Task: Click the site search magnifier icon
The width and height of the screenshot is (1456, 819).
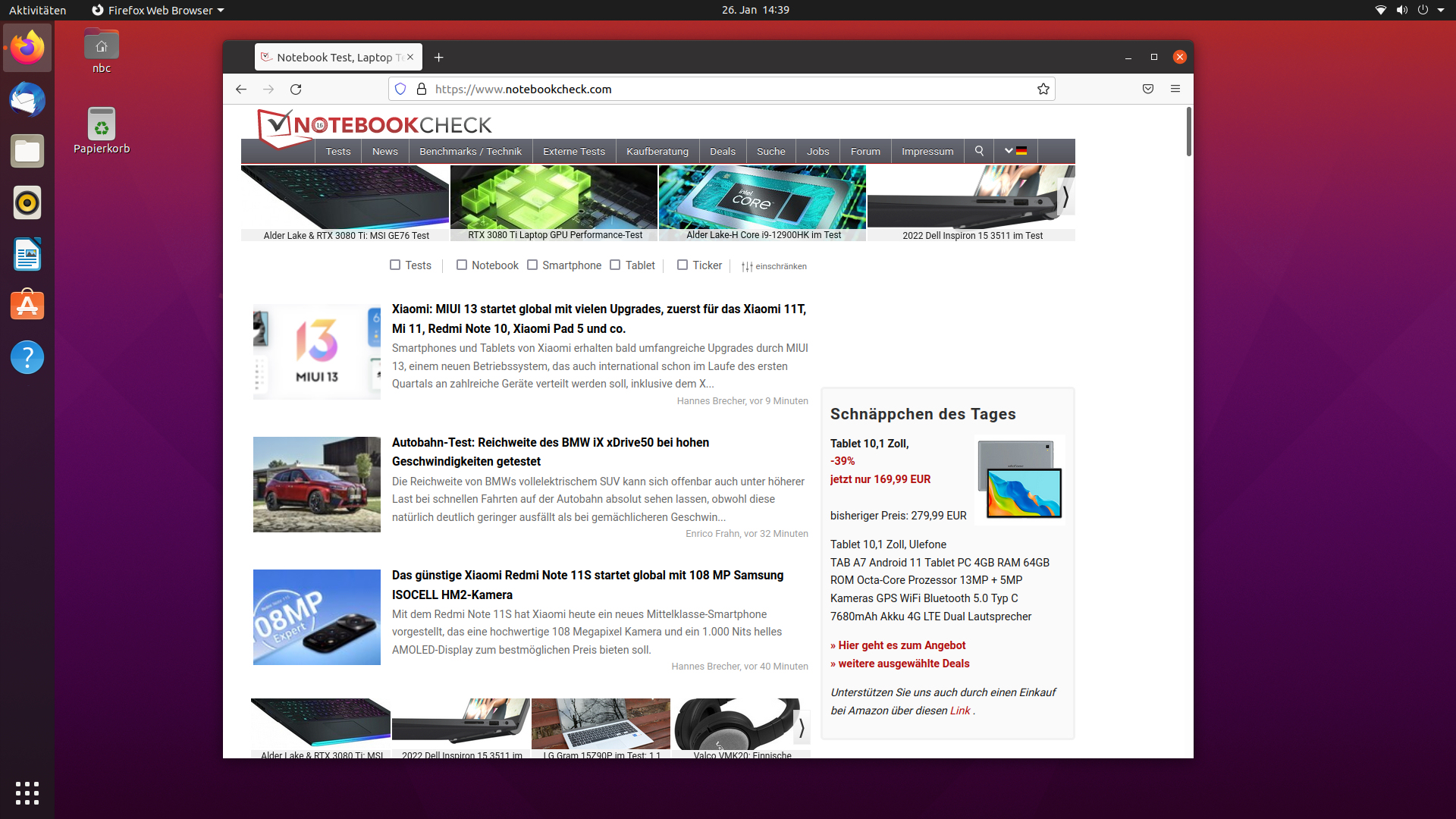Action: 979,152
